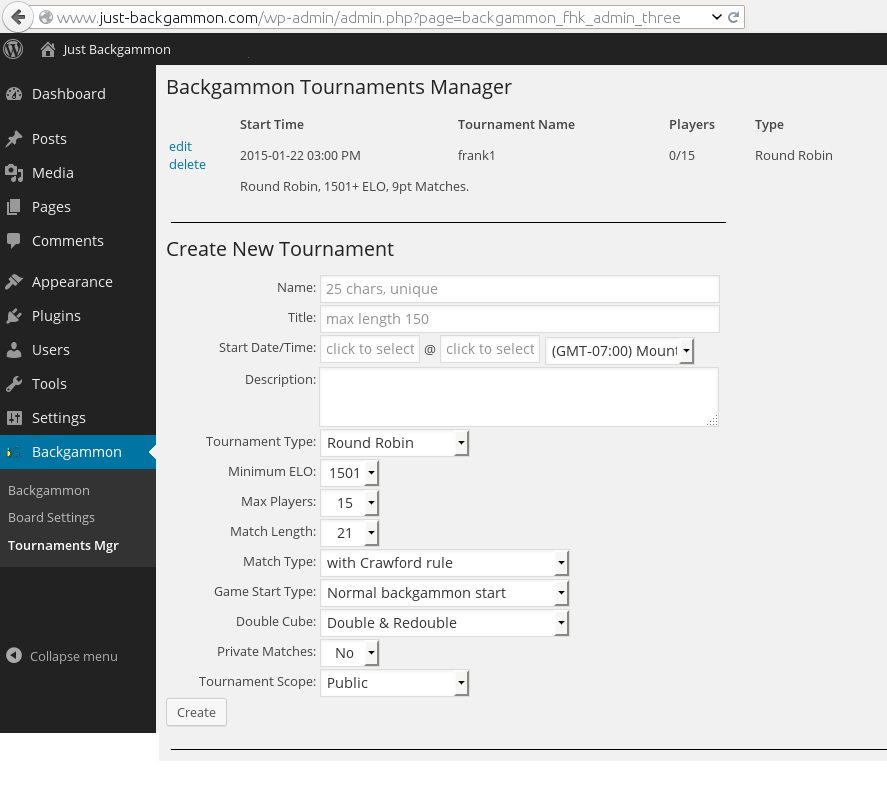The image size is (887, 807).
Task: Open Posts menu item
Action: point(49,139)
